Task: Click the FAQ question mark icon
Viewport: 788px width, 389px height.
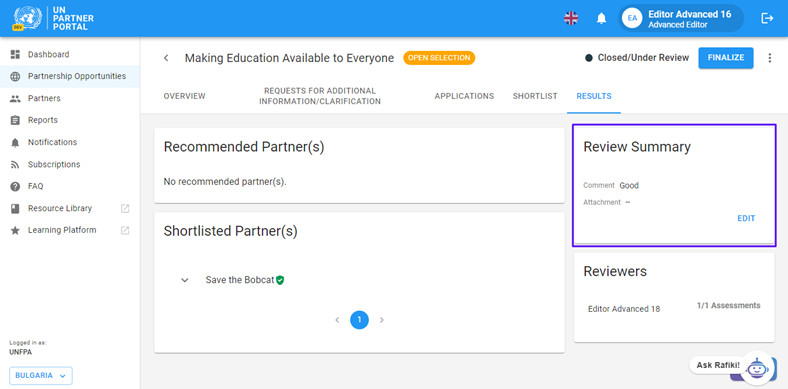Action: tap(15, 186)
